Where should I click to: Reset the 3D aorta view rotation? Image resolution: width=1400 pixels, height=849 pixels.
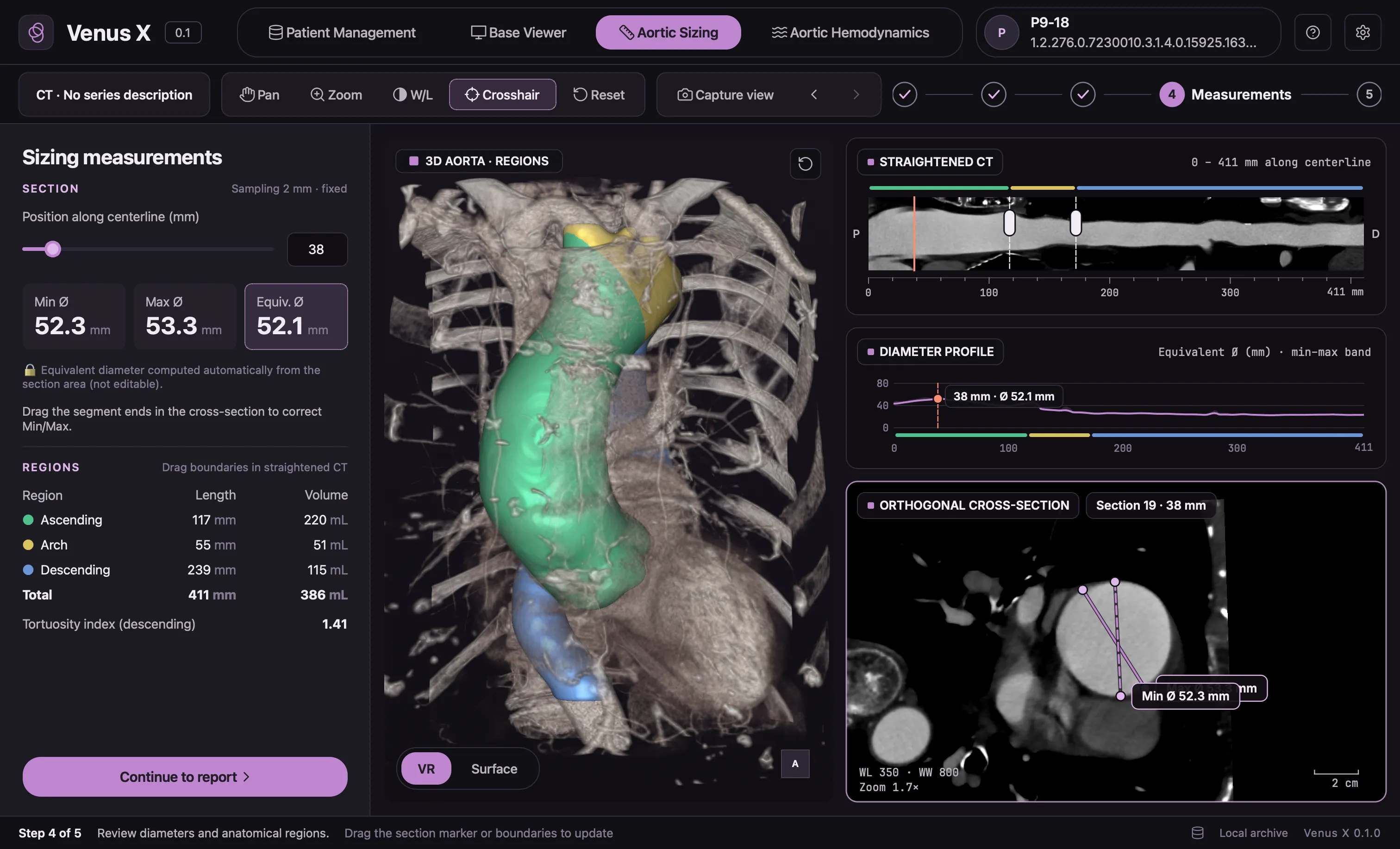(805, 164)
